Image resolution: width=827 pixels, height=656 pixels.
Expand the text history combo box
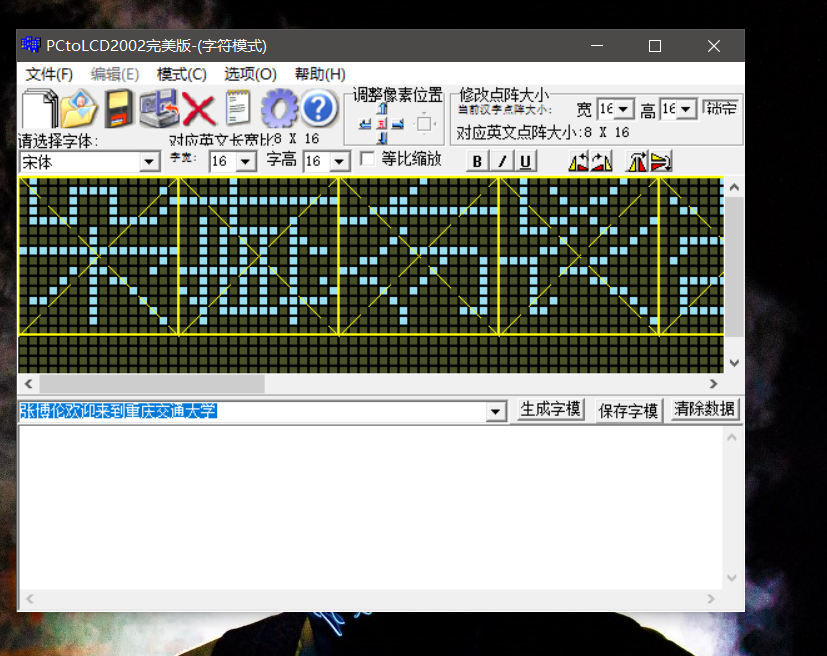coord(493,411)
